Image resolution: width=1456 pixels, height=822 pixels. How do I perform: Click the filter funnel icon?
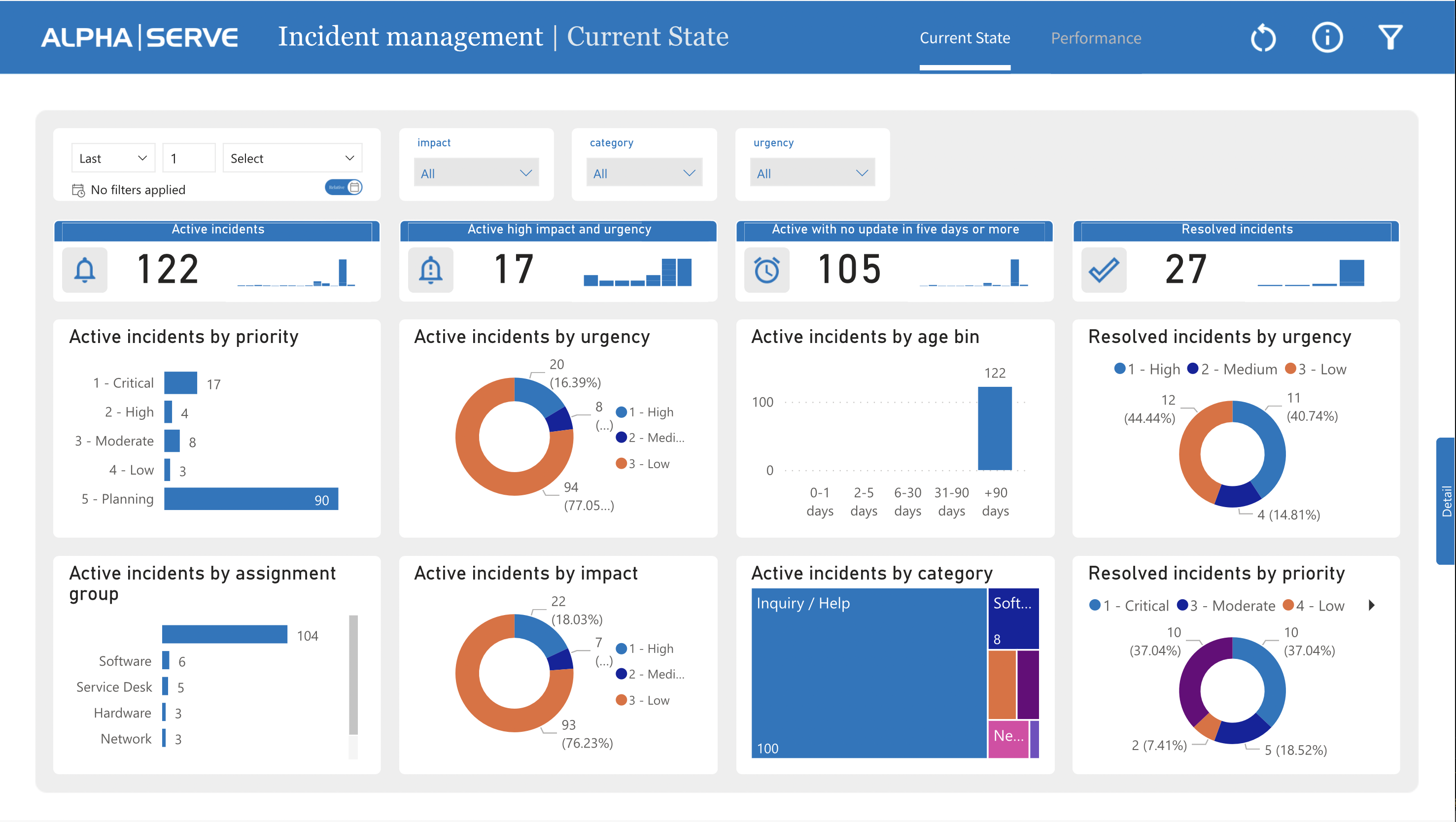(x=1390, y=38)
